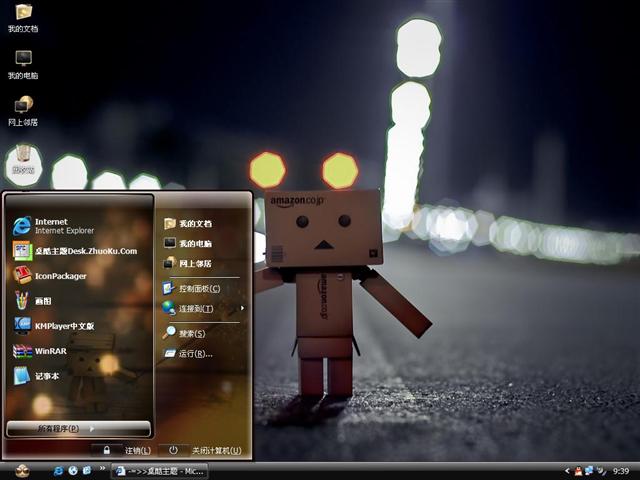This screenshot has width=640, height=480.
Task: Click the 9:39 taskbar clock
Action: [621, 471]
